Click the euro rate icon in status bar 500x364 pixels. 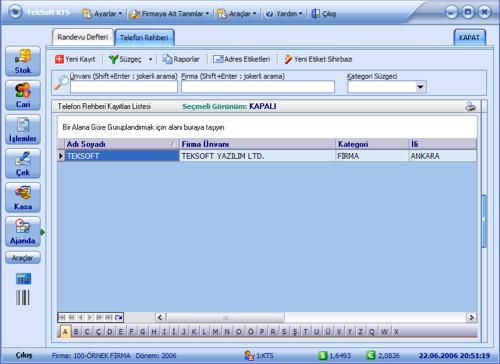[x=371, y=355]
